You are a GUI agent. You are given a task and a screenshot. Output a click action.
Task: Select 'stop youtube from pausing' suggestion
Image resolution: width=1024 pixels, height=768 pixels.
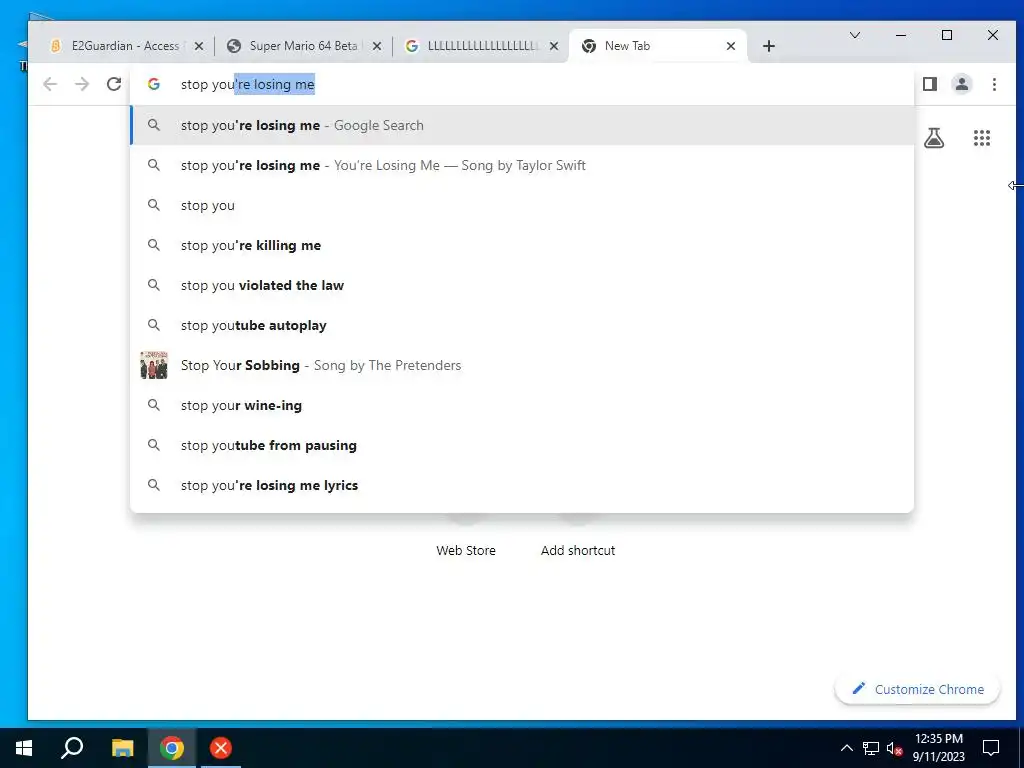522,445
